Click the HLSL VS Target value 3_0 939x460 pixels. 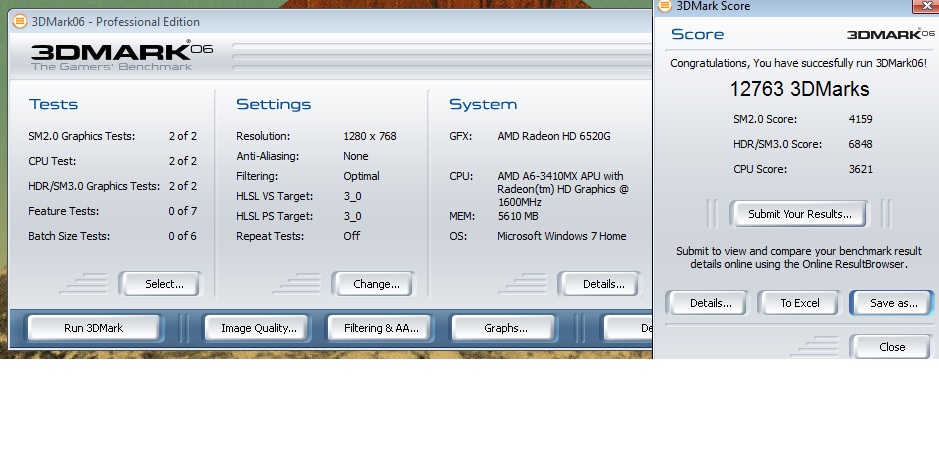point(352,196)
